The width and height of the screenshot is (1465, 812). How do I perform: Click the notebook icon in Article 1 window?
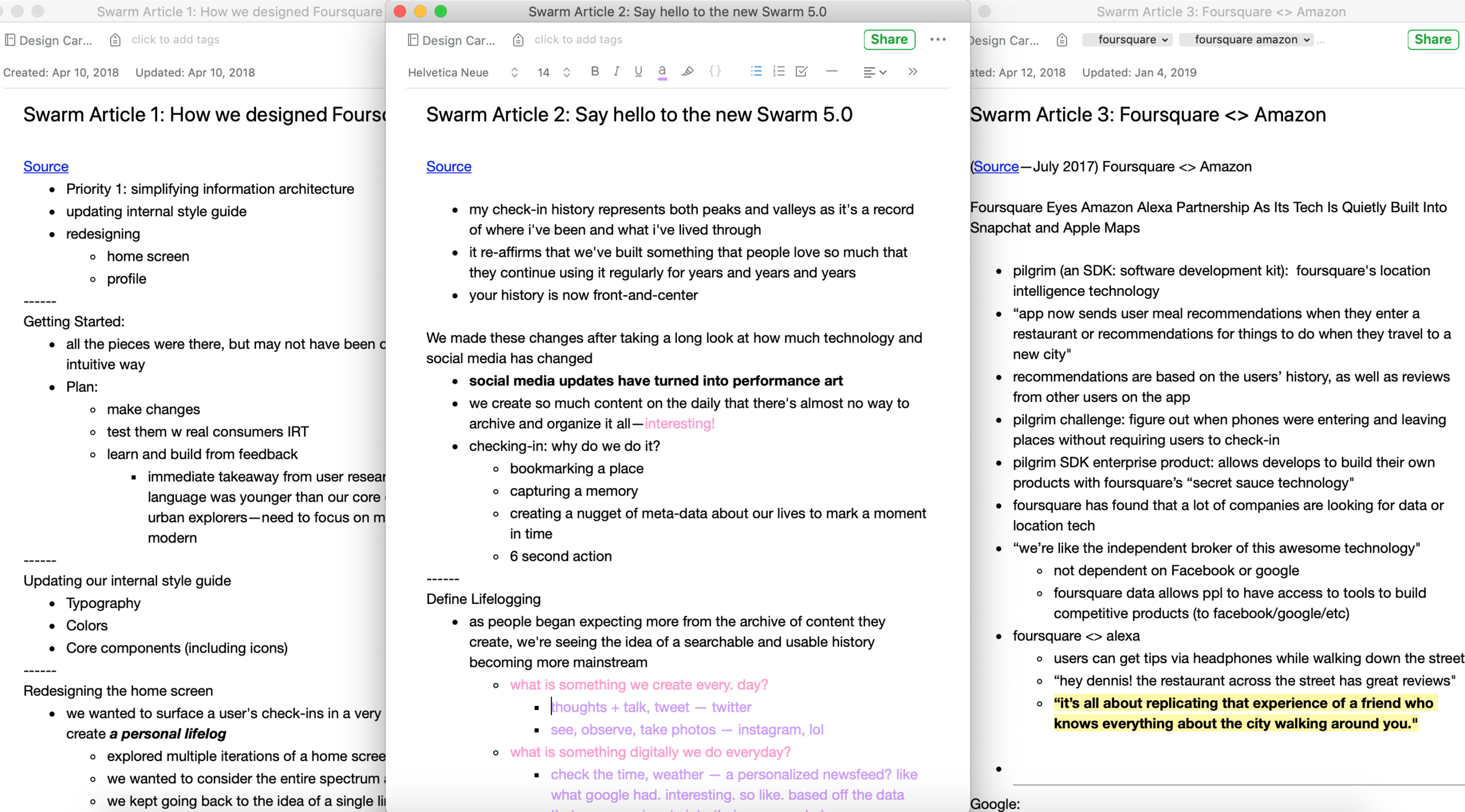9,40
